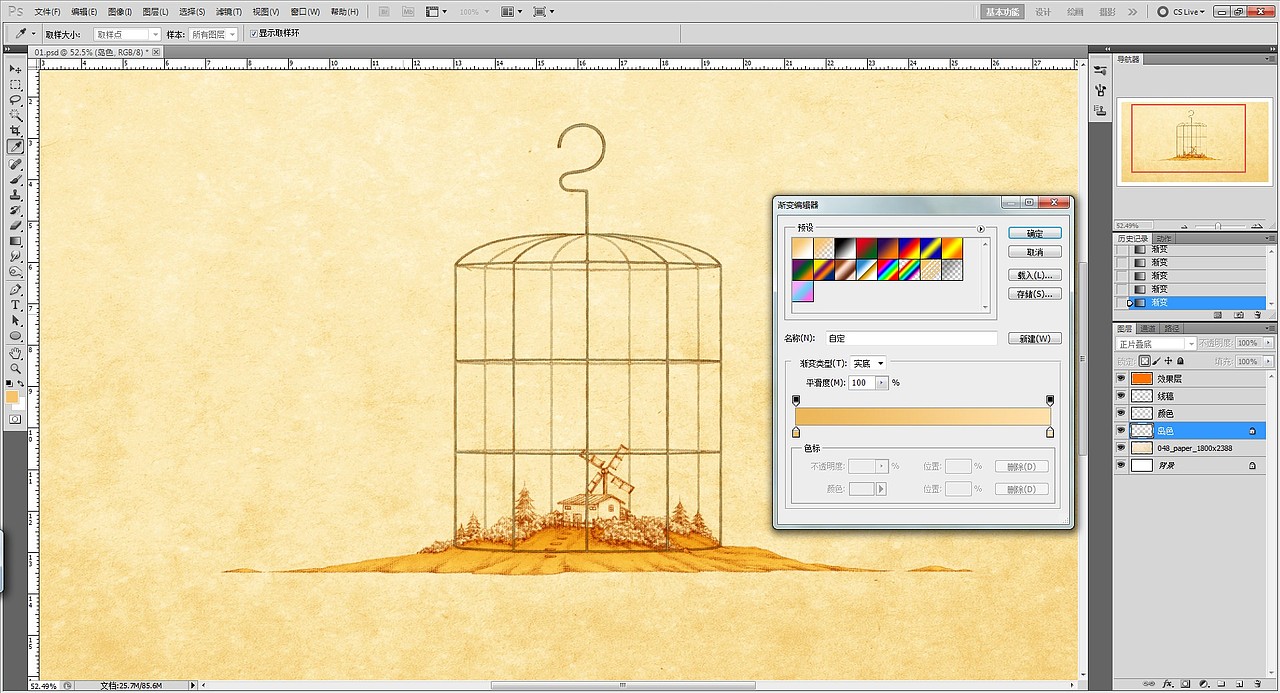
Task: Swap foreground and background colors
Action: 22,383
